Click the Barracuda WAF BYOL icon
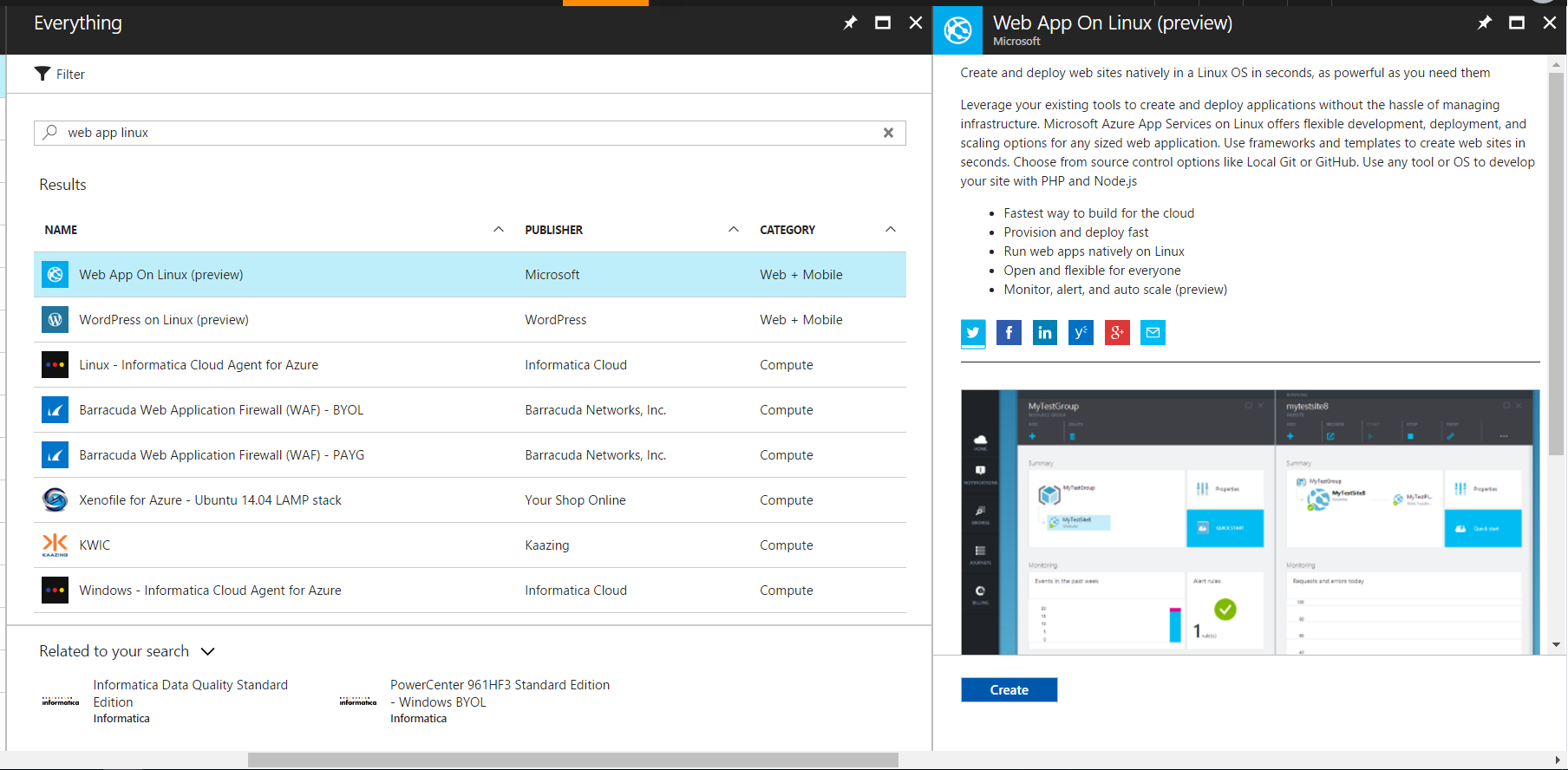The image size is (1568, 770). (x=55, y=410)
